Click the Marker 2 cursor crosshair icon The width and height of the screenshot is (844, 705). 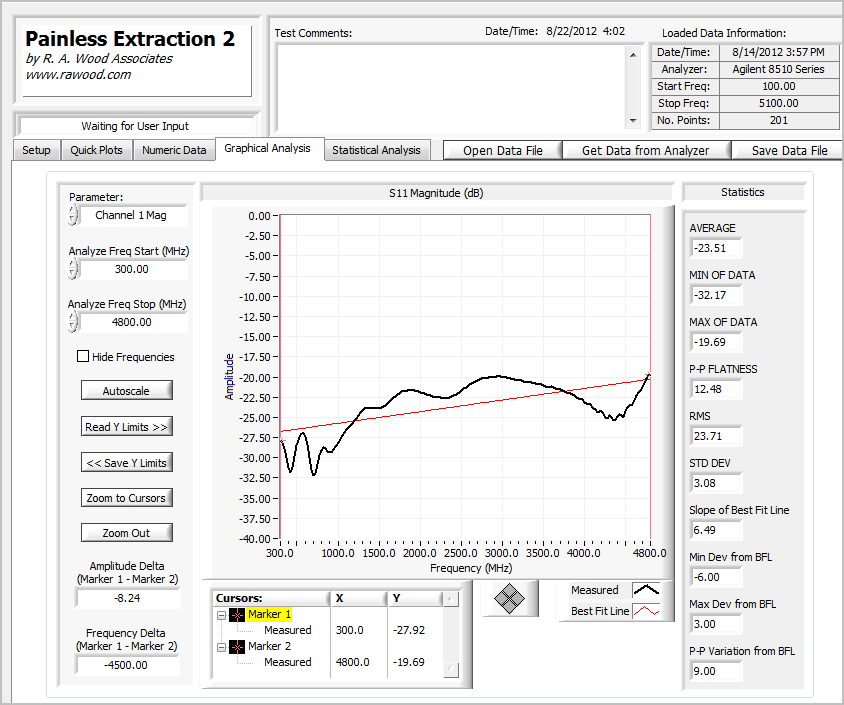tap(237, 647)
